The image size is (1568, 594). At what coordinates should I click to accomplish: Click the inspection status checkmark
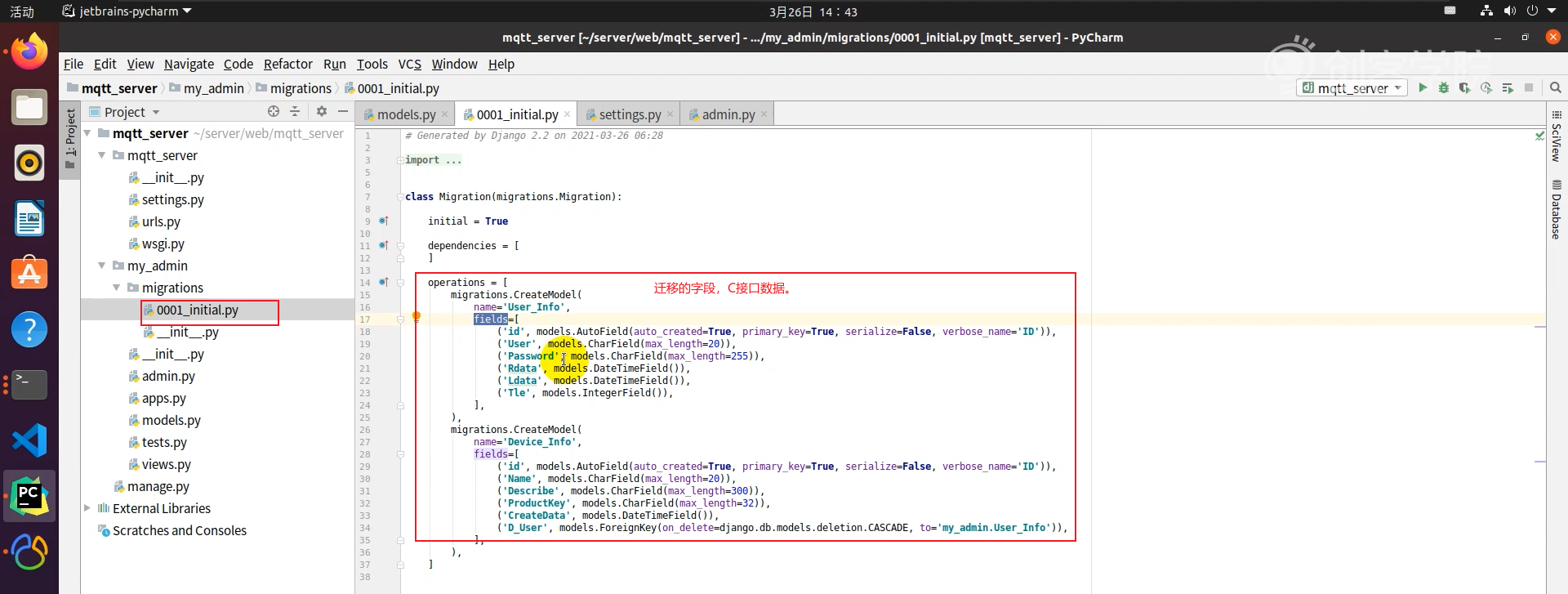point(1539,136)
